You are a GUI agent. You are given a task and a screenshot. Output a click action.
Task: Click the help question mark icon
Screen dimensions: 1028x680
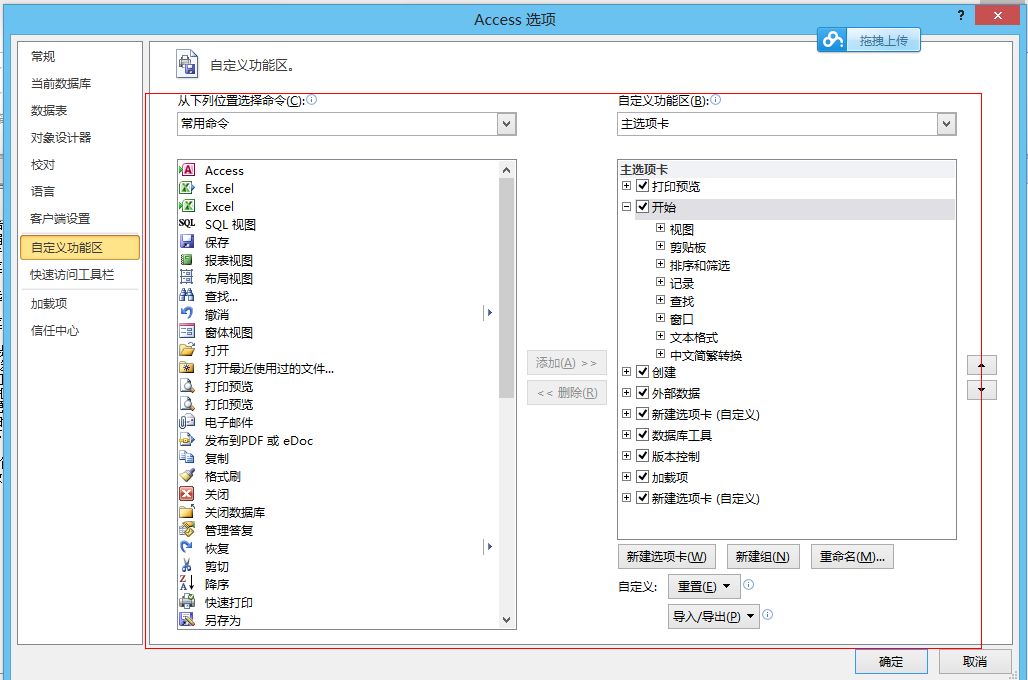pyautogui.click(x=960, y=15)
